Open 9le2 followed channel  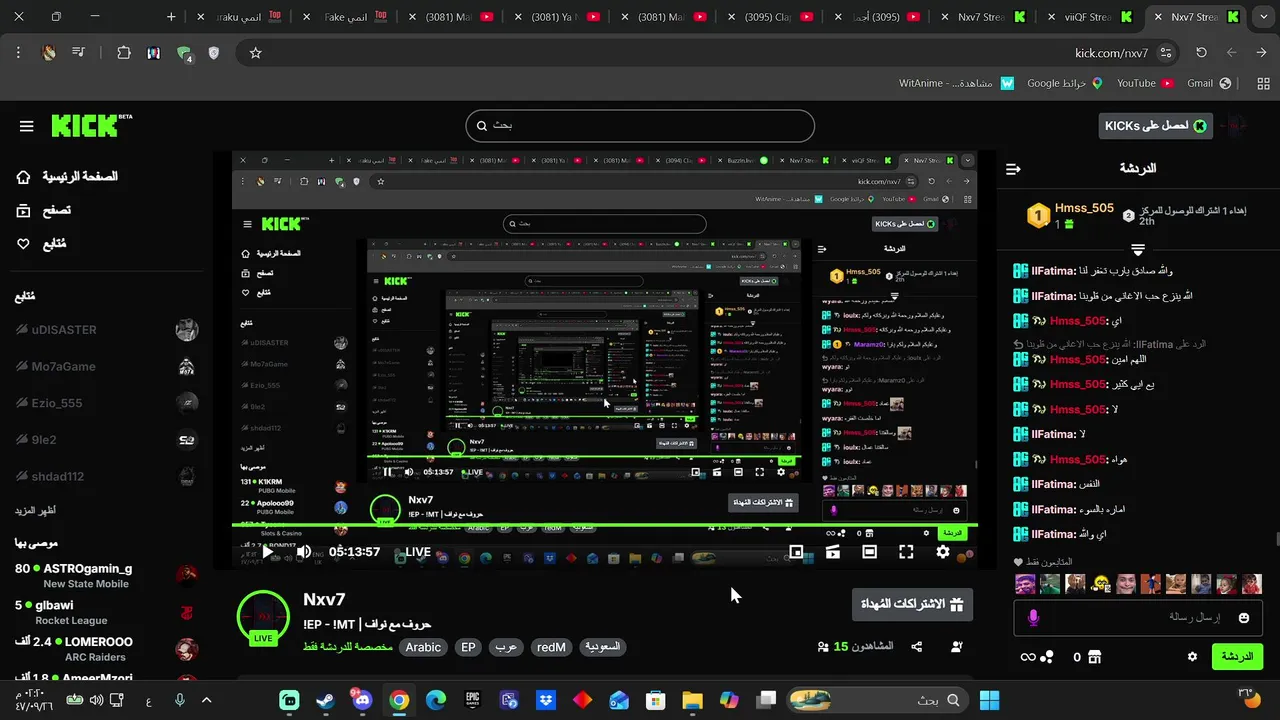click(x=106, y=439)
